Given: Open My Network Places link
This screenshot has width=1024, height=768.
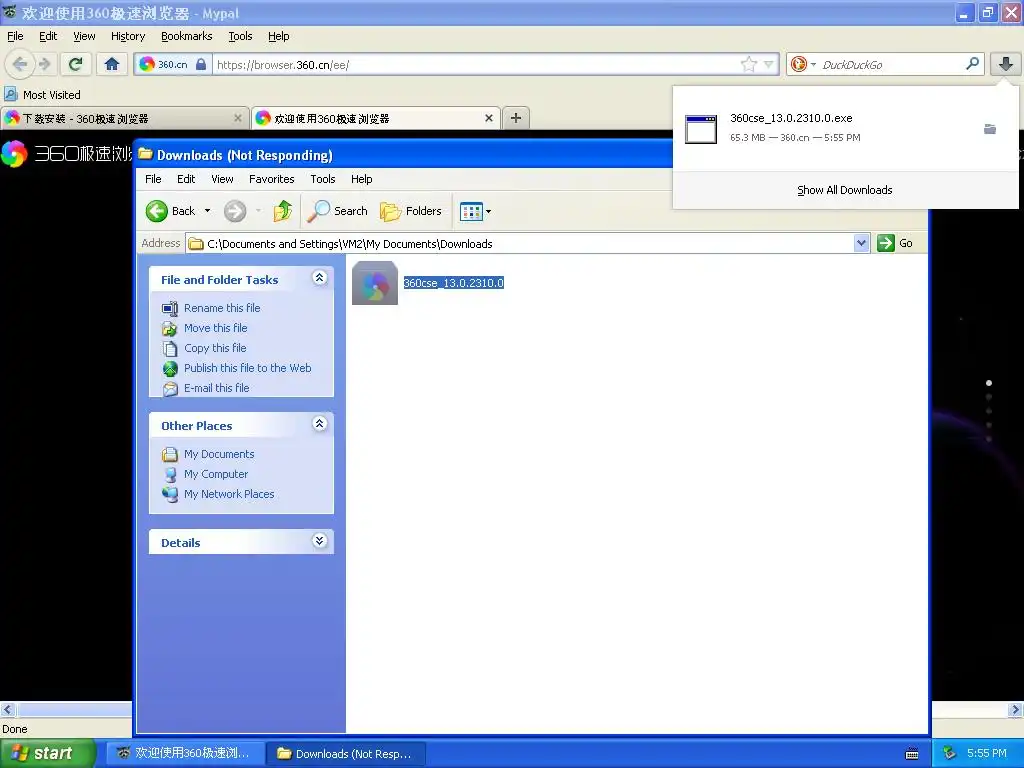Looking at the screenshot, I should tap(229, 494).
